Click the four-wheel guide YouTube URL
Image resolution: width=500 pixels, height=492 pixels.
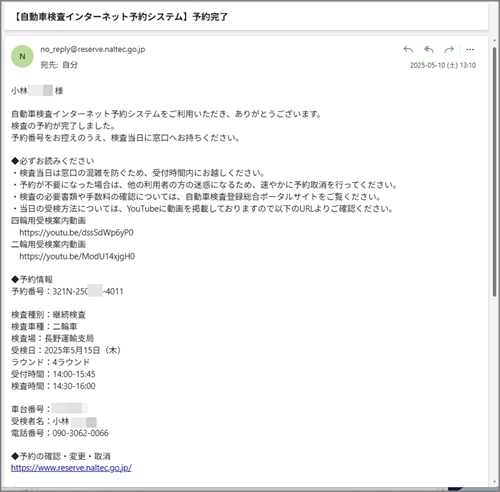coord(76,233)
